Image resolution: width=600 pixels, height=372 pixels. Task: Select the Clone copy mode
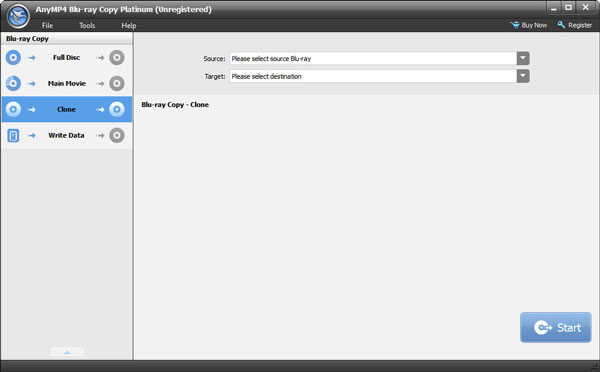pos(67,109)
